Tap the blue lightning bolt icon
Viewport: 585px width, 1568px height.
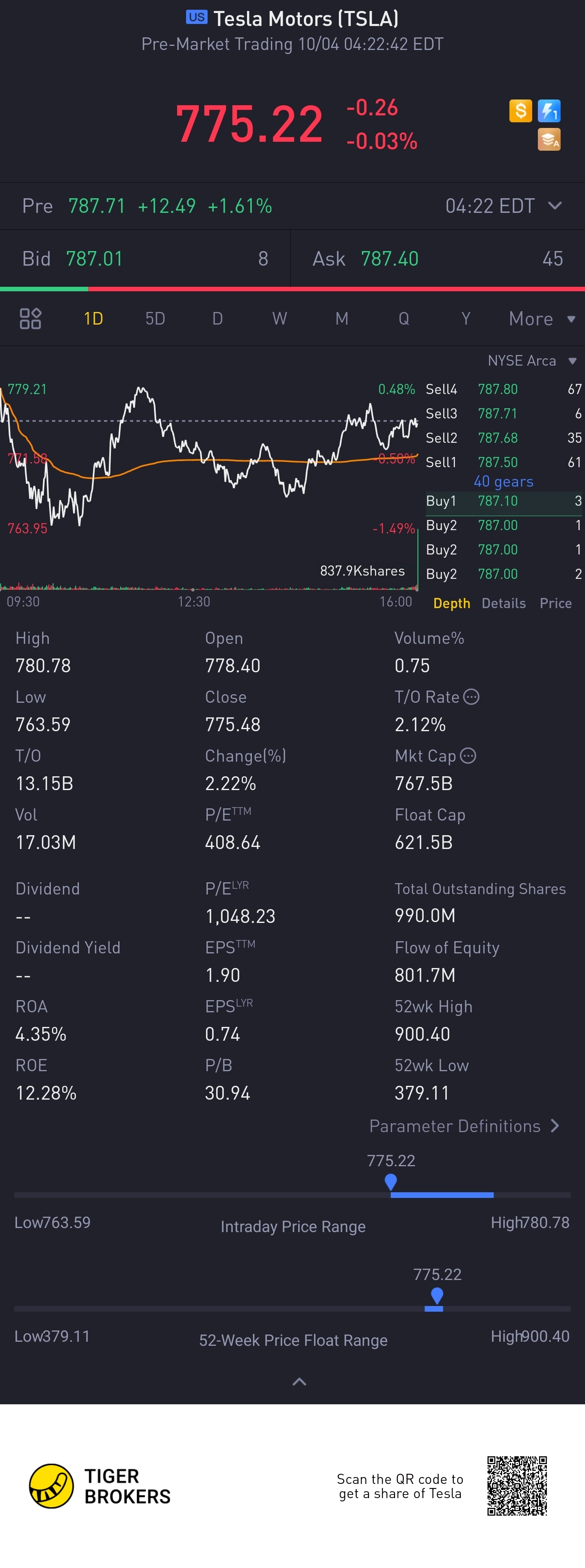tap(549, 111)
